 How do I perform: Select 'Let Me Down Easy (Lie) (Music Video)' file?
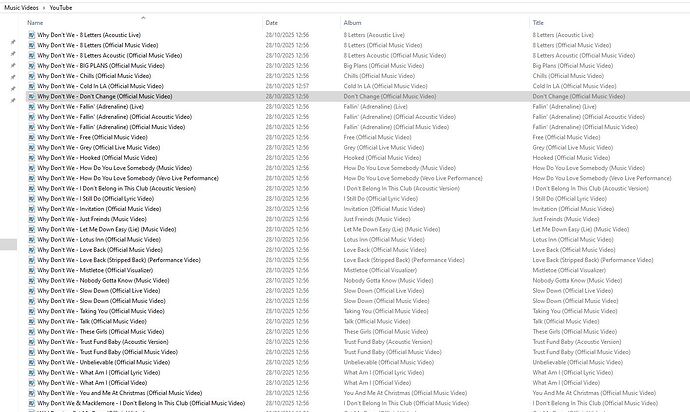click(106, 229)
